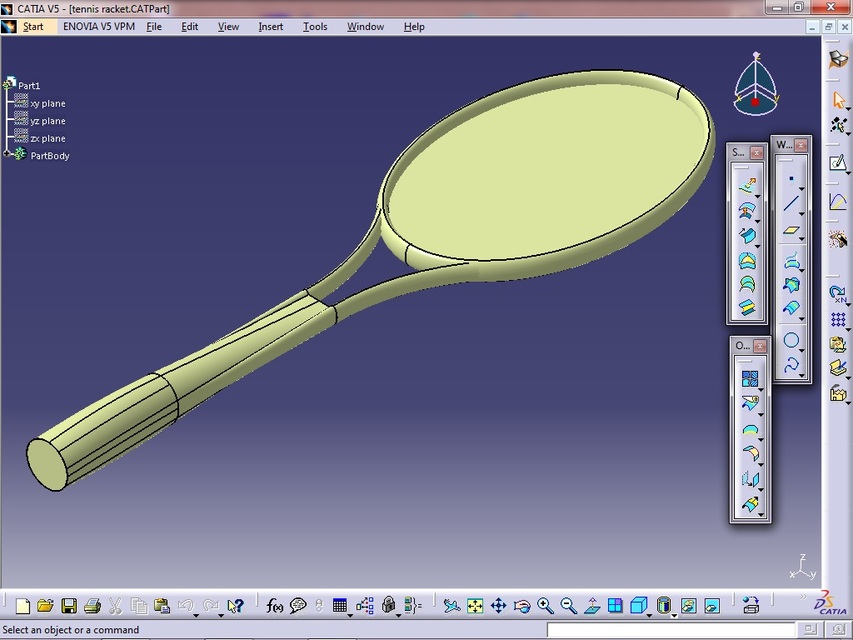Toggle the Rotate view mode
This screenshot has height=640, width=853.
523,604
